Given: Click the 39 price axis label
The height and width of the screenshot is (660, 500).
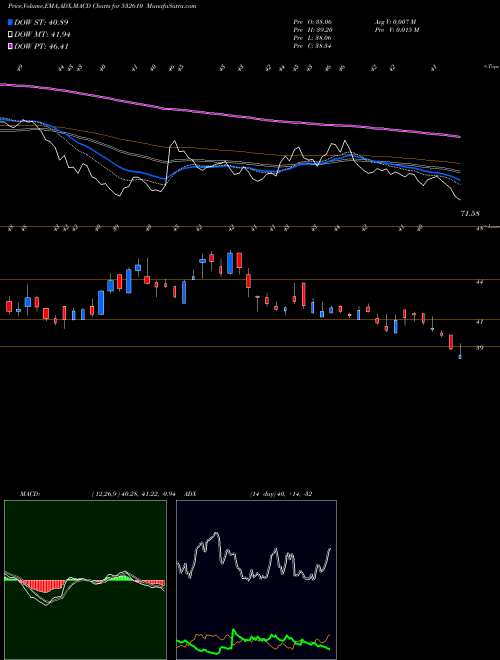Looking at the screenshot, I should pyautogui.click(x=479, y=348).
